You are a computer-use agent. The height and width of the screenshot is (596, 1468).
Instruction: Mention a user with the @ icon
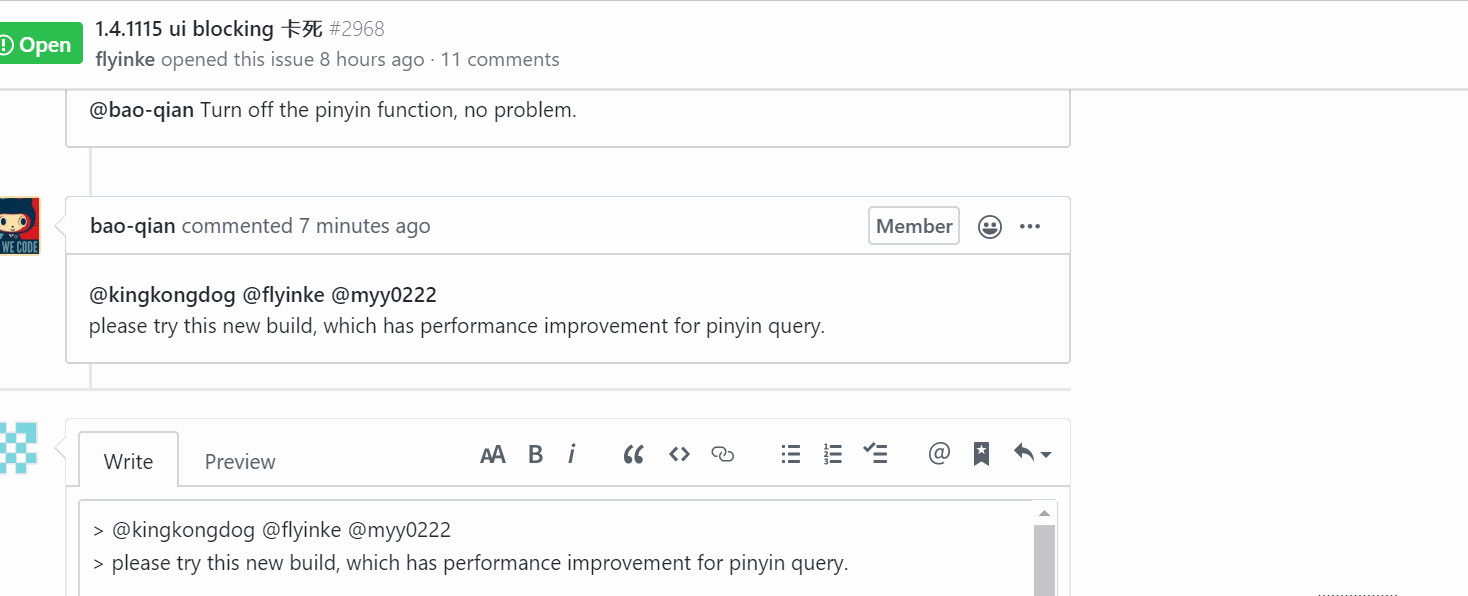(938, 454)
